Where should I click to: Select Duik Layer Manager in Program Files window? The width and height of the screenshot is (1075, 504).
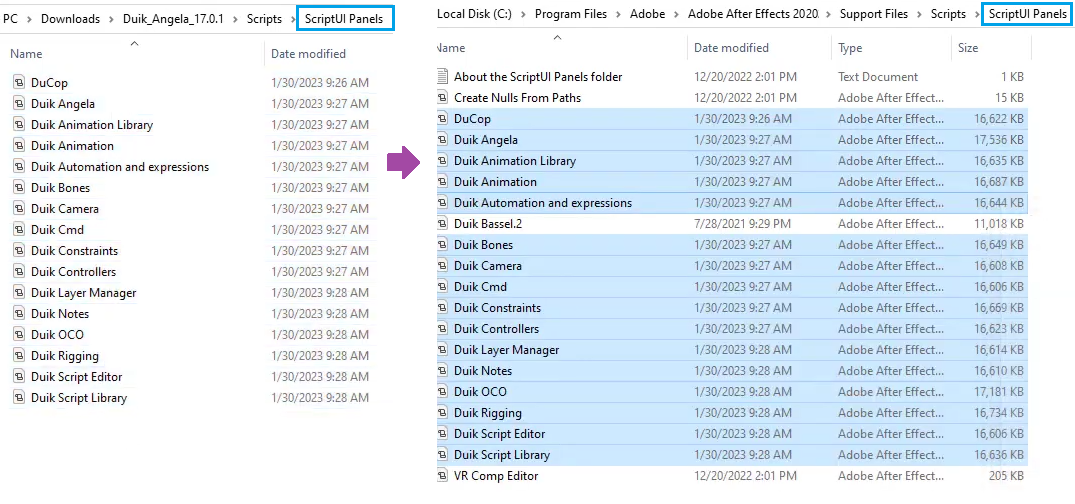point(507,350)
